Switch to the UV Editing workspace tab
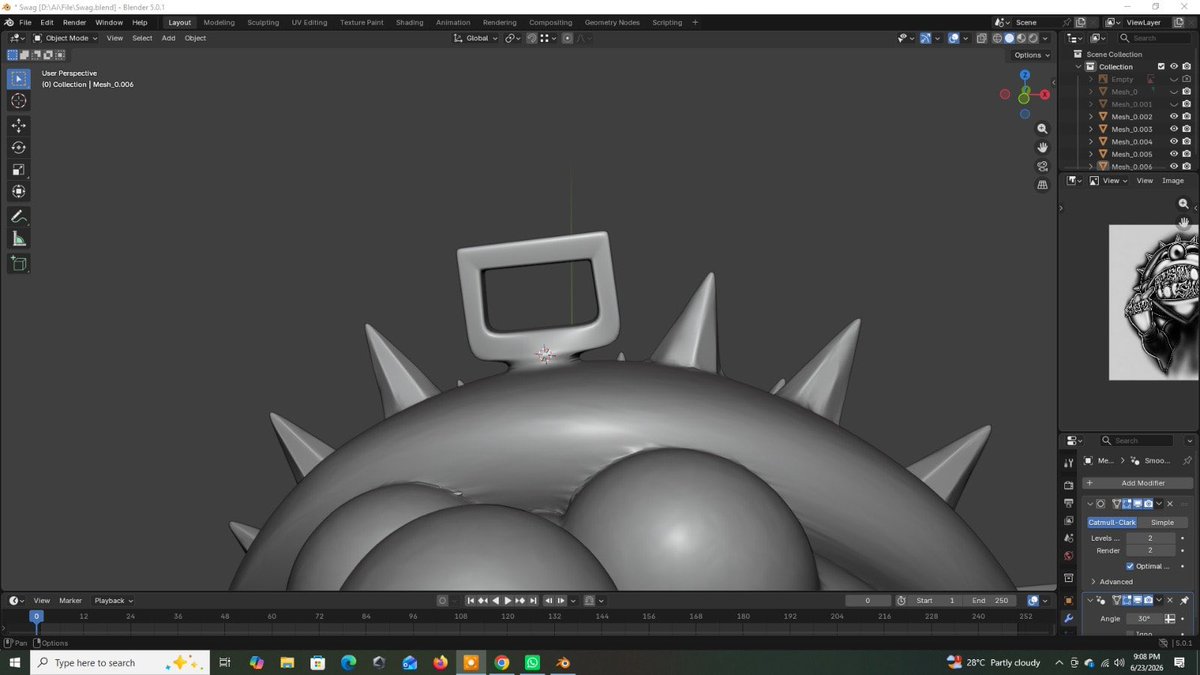1200x675 pixels. tap(309, 22)
